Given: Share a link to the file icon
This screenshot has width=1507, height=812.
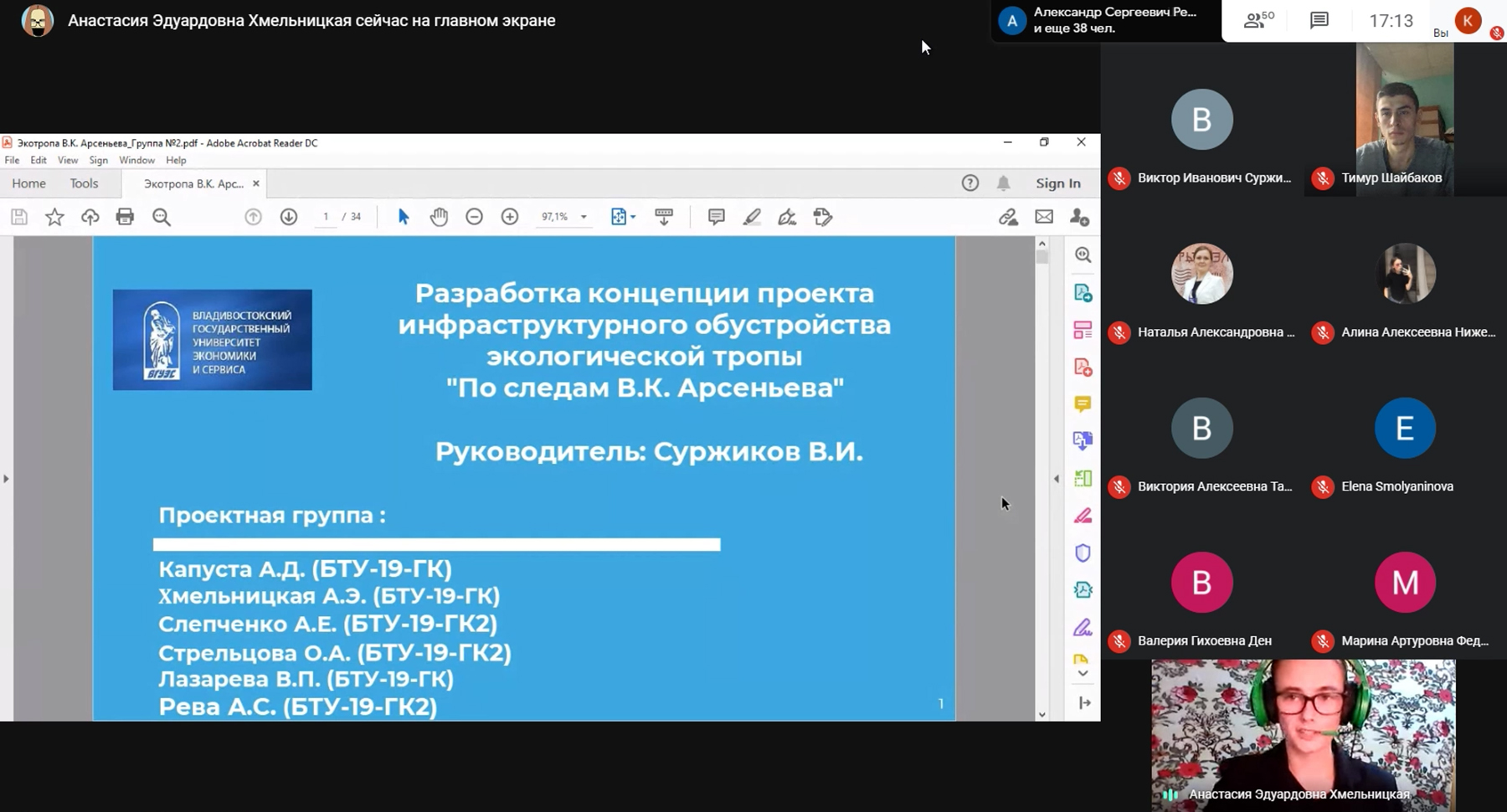Looking at the screenshot, I should (x=1008, y=217).
